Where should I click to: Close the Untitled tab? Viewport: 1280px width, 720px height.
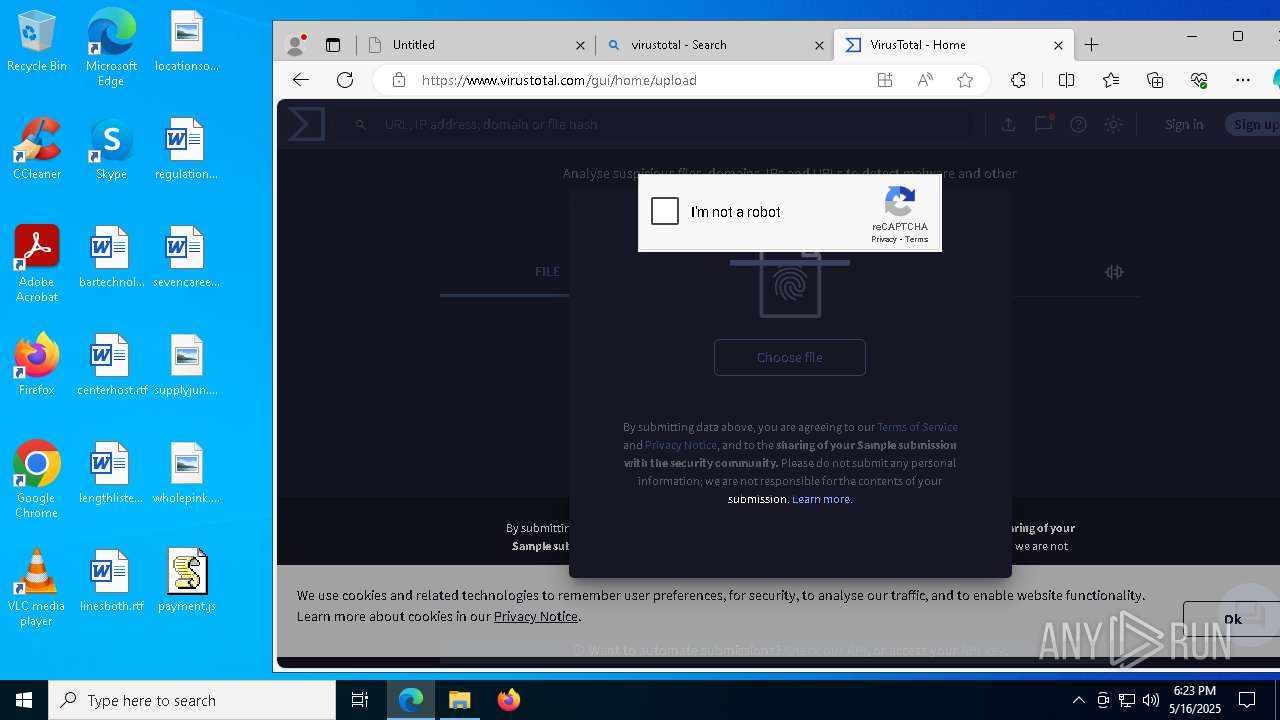coord(580,45)
